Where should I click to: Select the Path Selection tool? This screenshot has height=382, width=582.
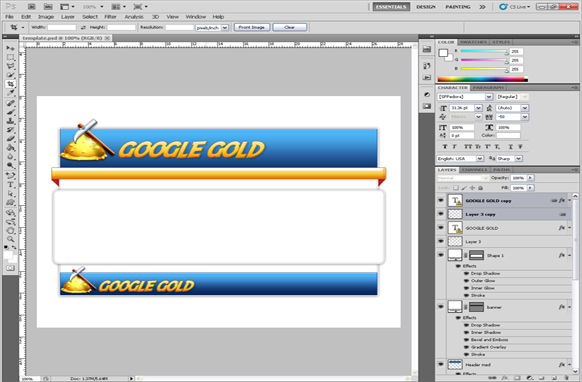pyautogui.click(x=10, y=193)
